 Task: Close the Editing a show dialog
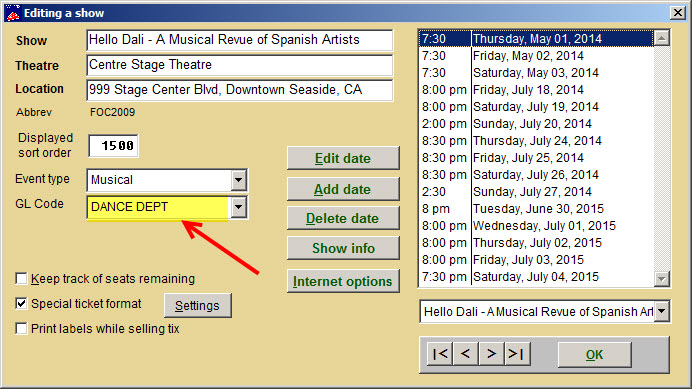pyautogui.click(x=677, y=12)
